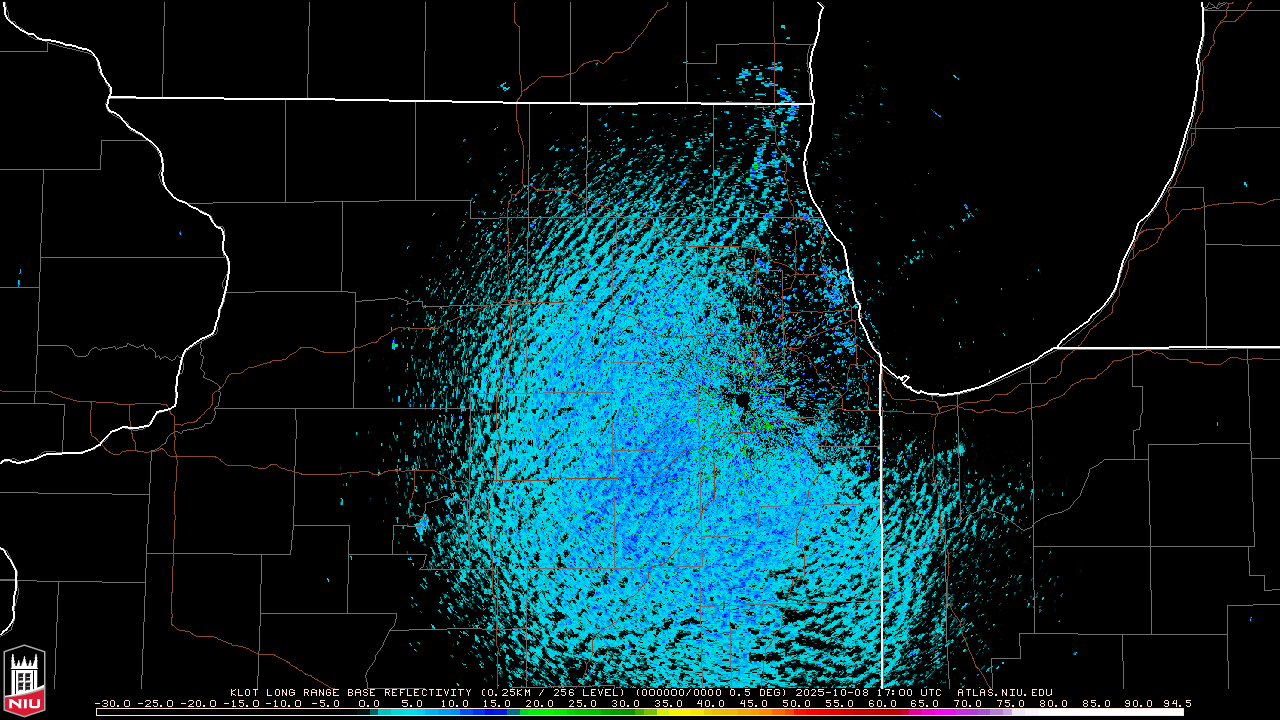The width and height of the screenshot is (1280, 720).
Task: Click the '40.0' scale value
Action: pos(712,703)
